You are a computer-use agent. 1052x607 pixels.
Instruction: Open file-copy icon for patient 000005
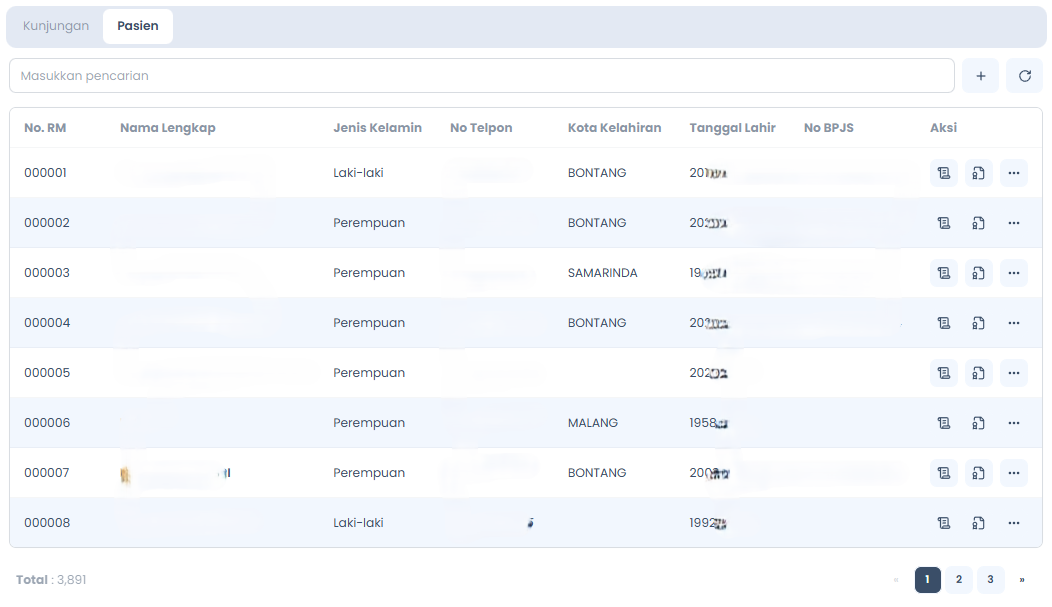(x=978, y=373)
